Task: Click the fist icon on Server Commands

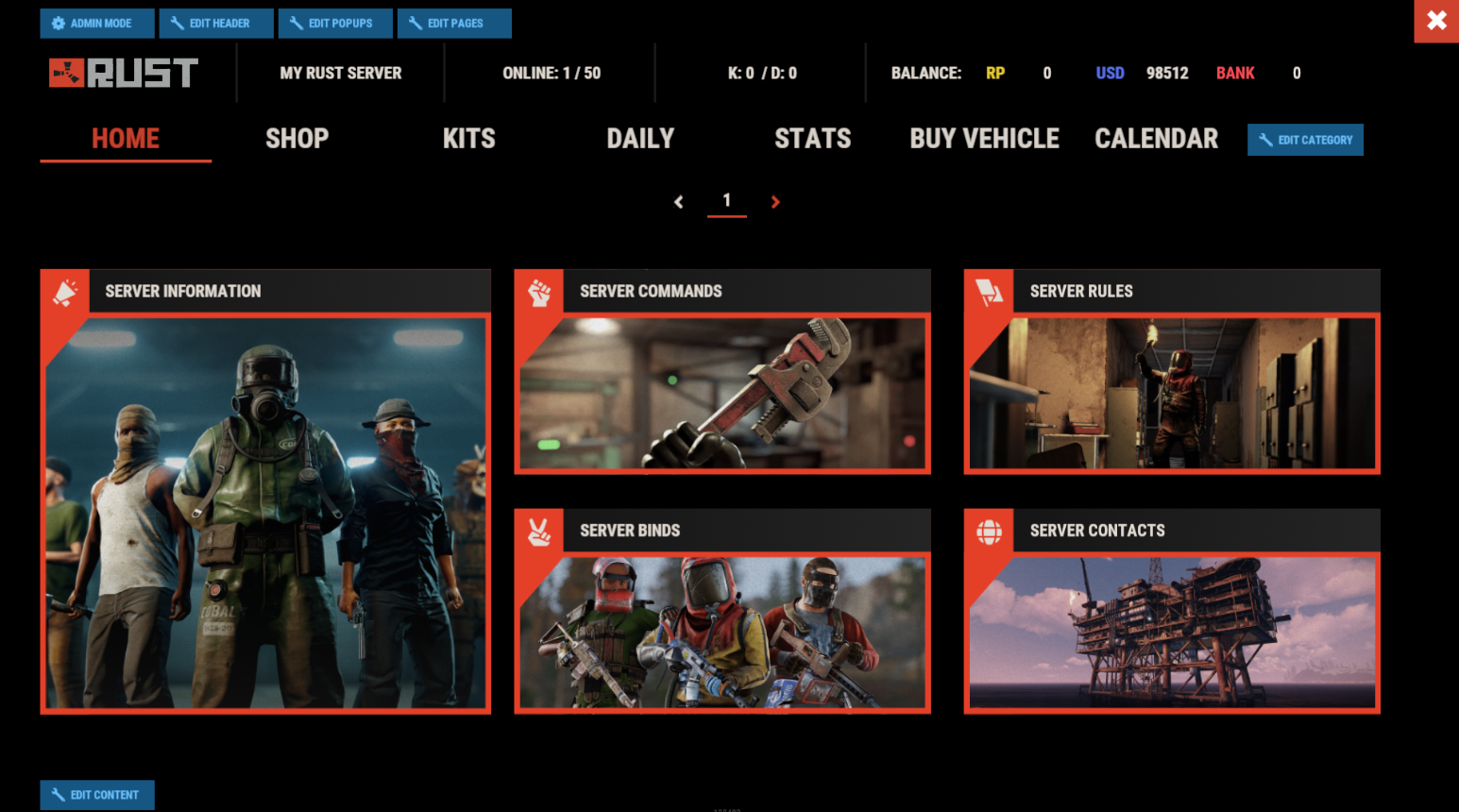Action: (539, 293)
